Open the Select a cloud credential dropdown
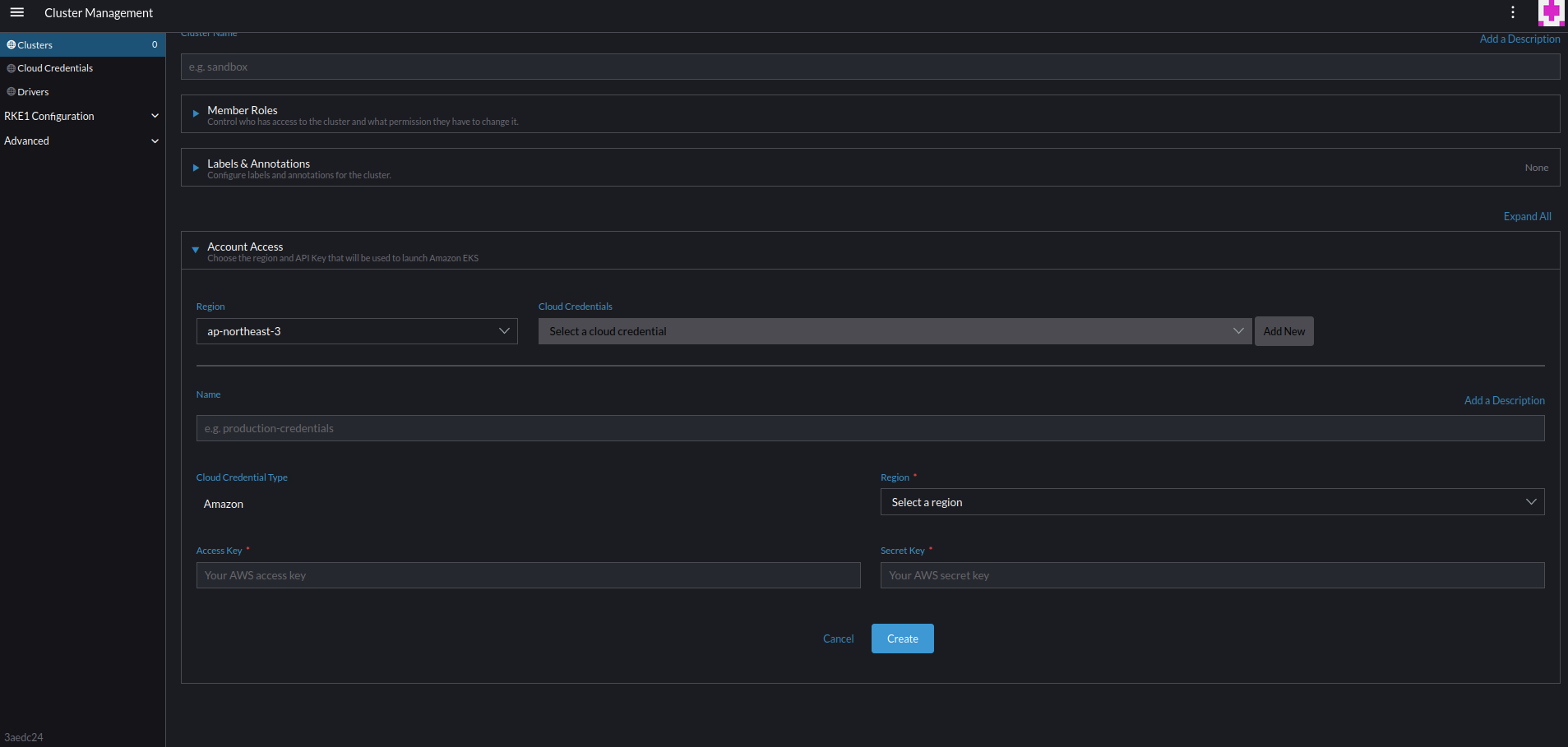The width and height of the screenshot is (1568, 747). point(895,330)
